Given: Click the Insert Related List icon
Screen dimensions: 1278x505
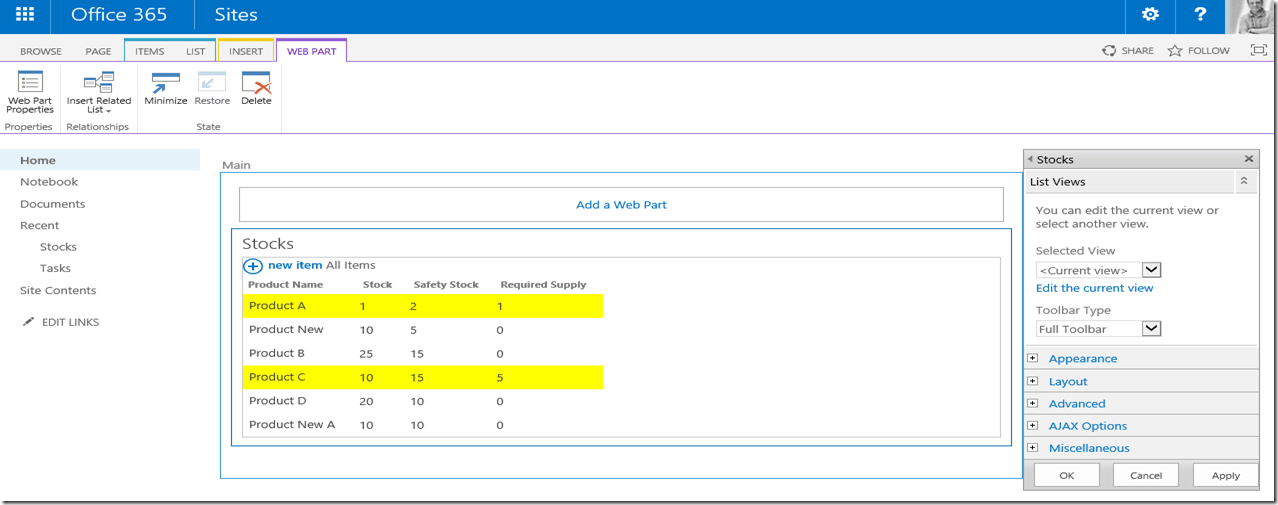Looking at the screenshot, I should (98, 84).
